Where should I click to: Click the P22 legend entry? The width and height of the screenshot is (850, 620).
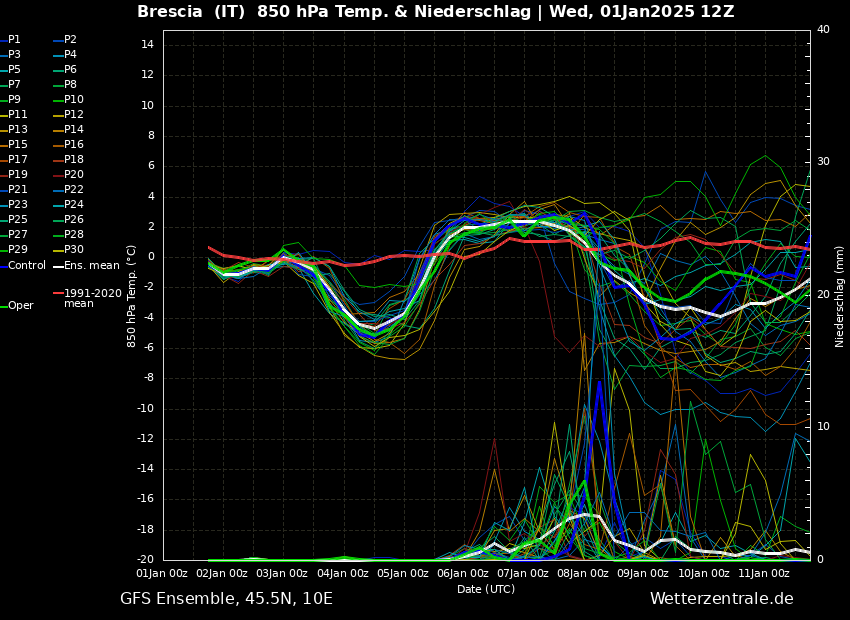click(x=68, y=190)
